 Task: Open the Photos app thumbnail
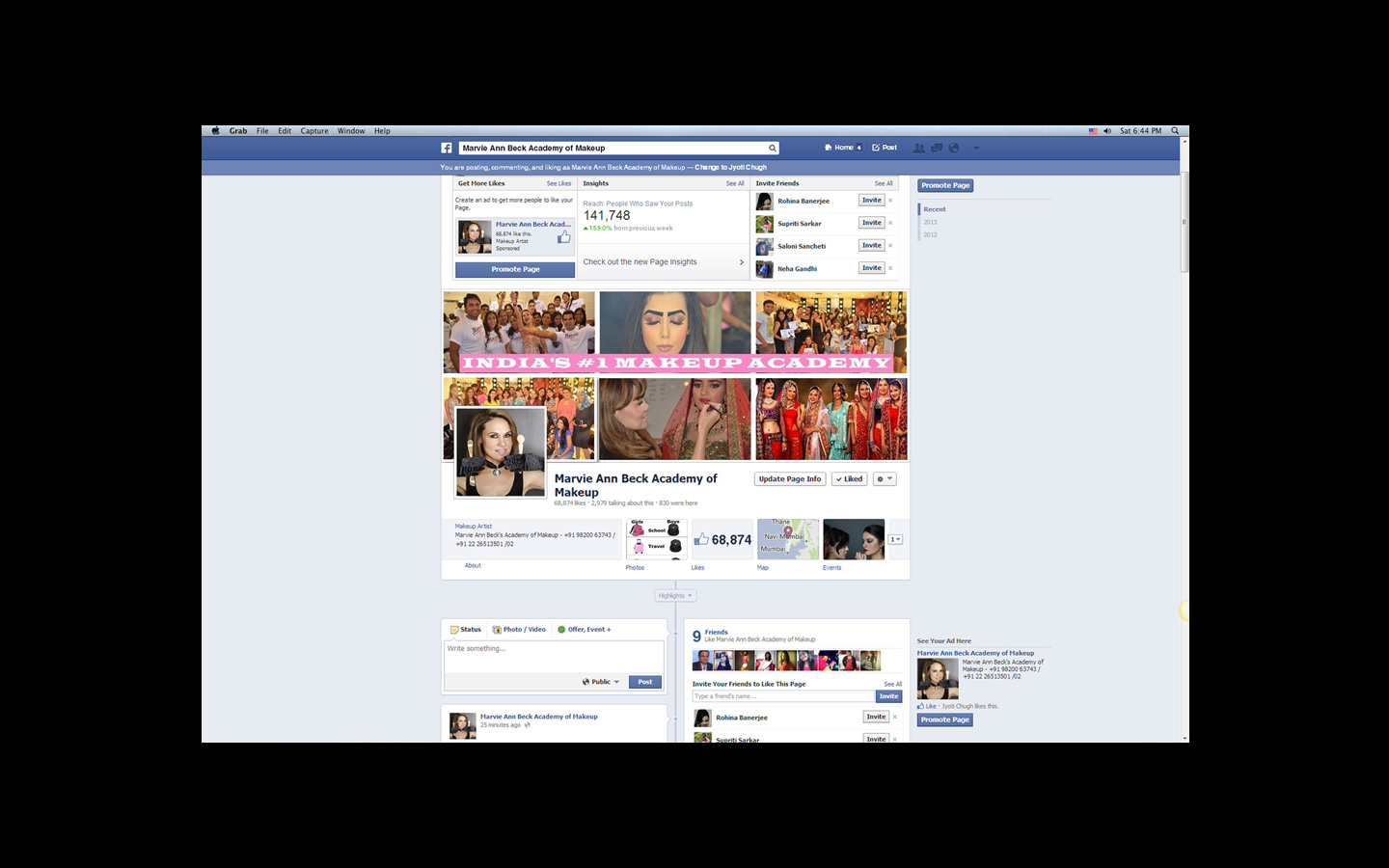[x=656, y=539]
